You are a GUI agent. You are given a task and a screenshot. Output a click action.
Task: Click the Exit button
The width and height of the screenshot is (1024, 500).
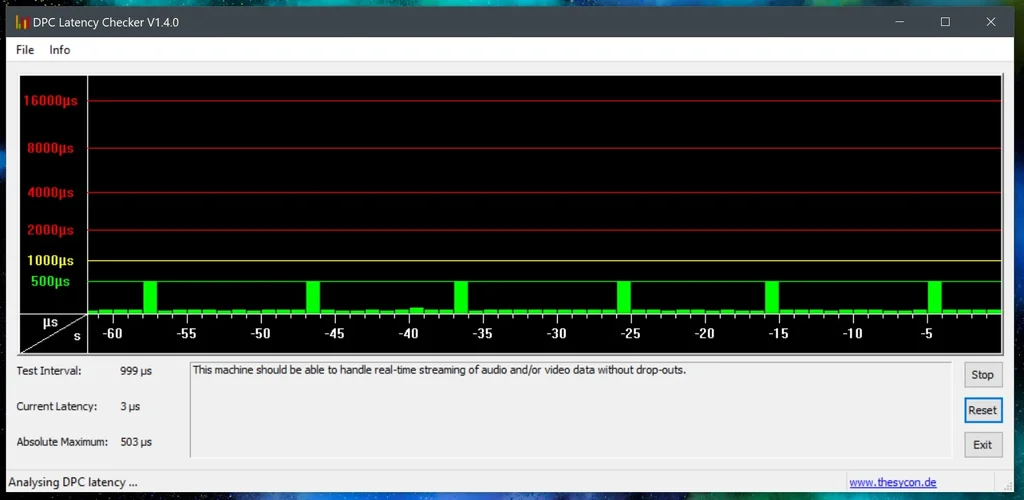click(982, 445)
